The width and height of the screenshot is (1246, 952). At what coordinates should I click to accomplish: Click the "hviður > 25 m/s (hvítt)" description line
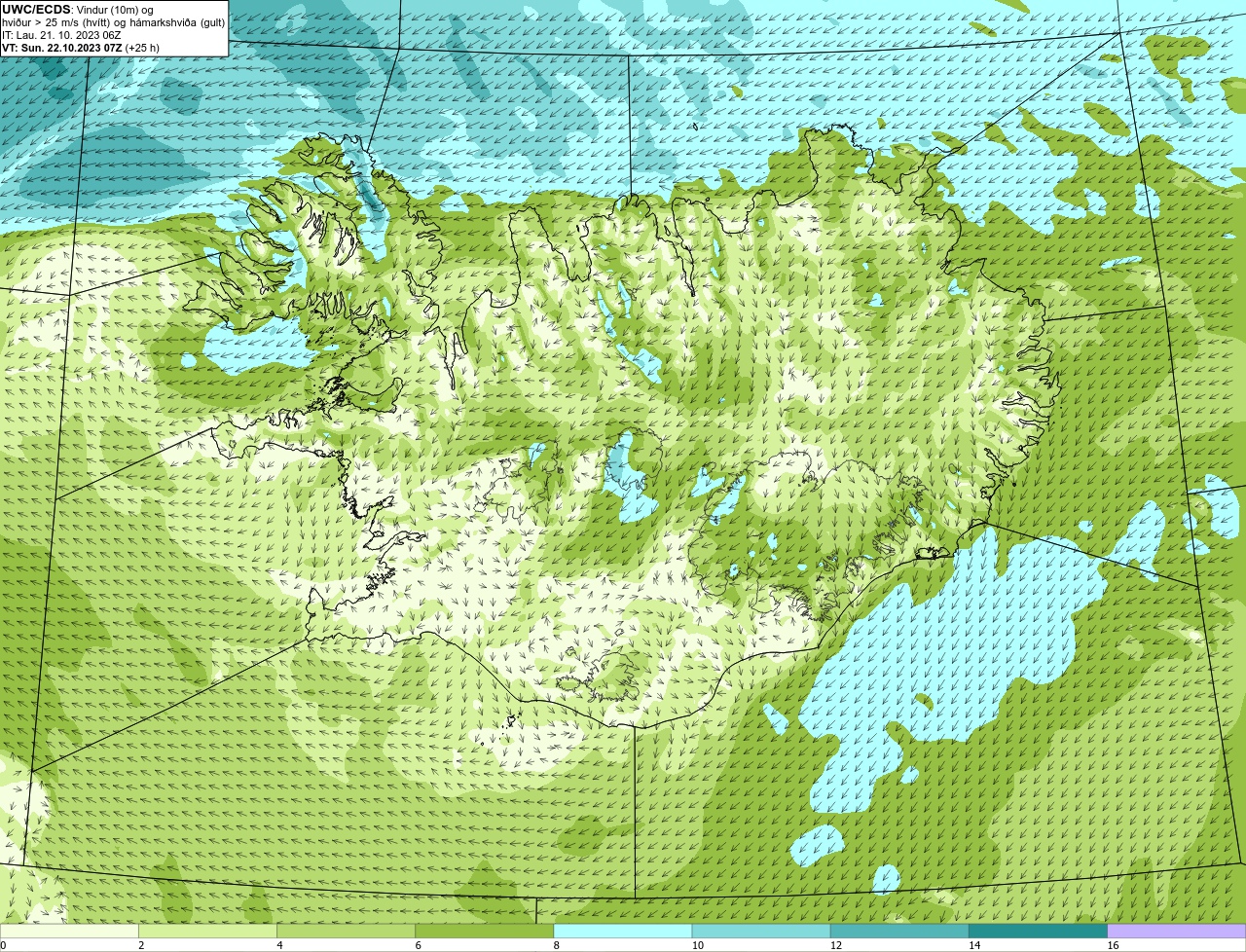click(x=113, y=22)
